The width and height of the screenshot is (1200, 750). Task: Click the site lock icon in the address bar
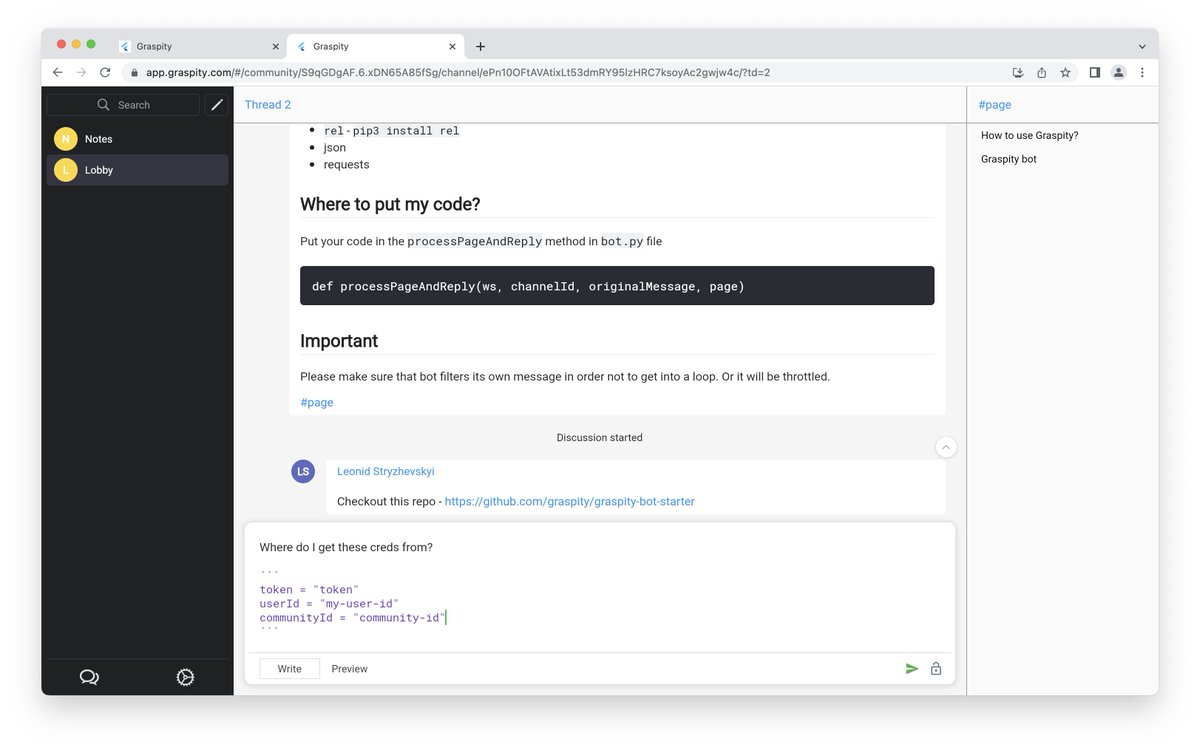pyautogui.click(x=134, y=72)
